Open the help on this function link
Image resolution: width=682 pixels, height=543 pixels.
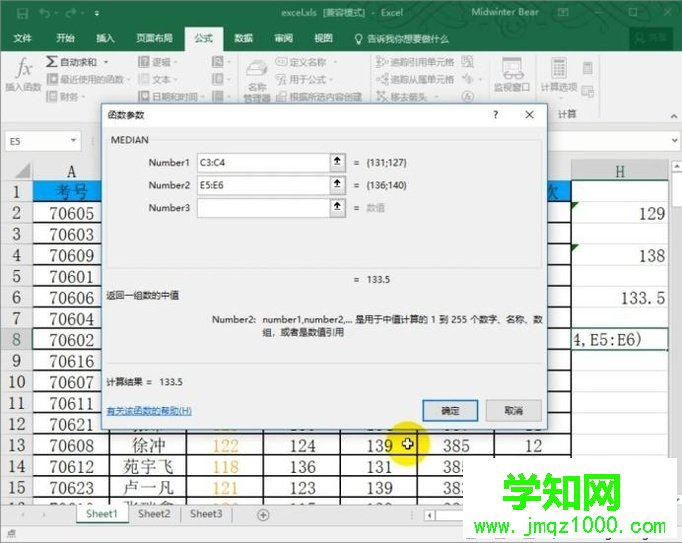(149, 410)
